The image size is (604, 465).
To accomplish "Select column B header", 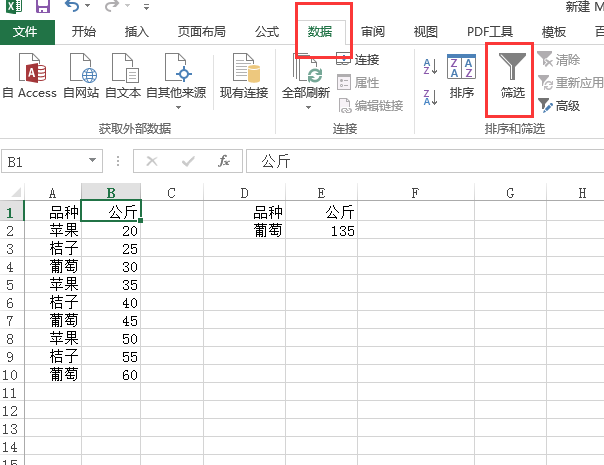I will point(111,193).
